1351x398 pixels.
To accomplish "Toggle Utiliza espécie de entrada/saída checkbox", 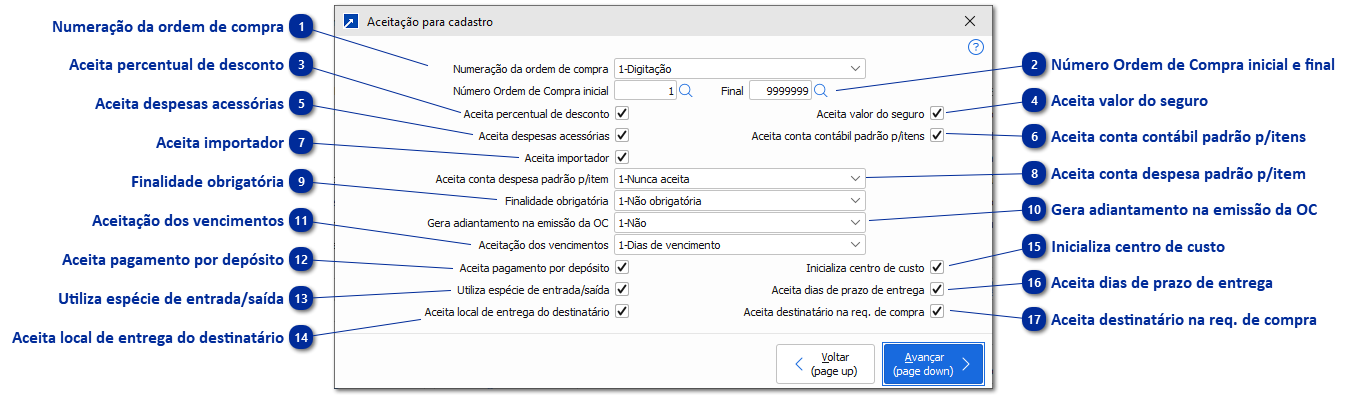I will [x=622, y=289].
